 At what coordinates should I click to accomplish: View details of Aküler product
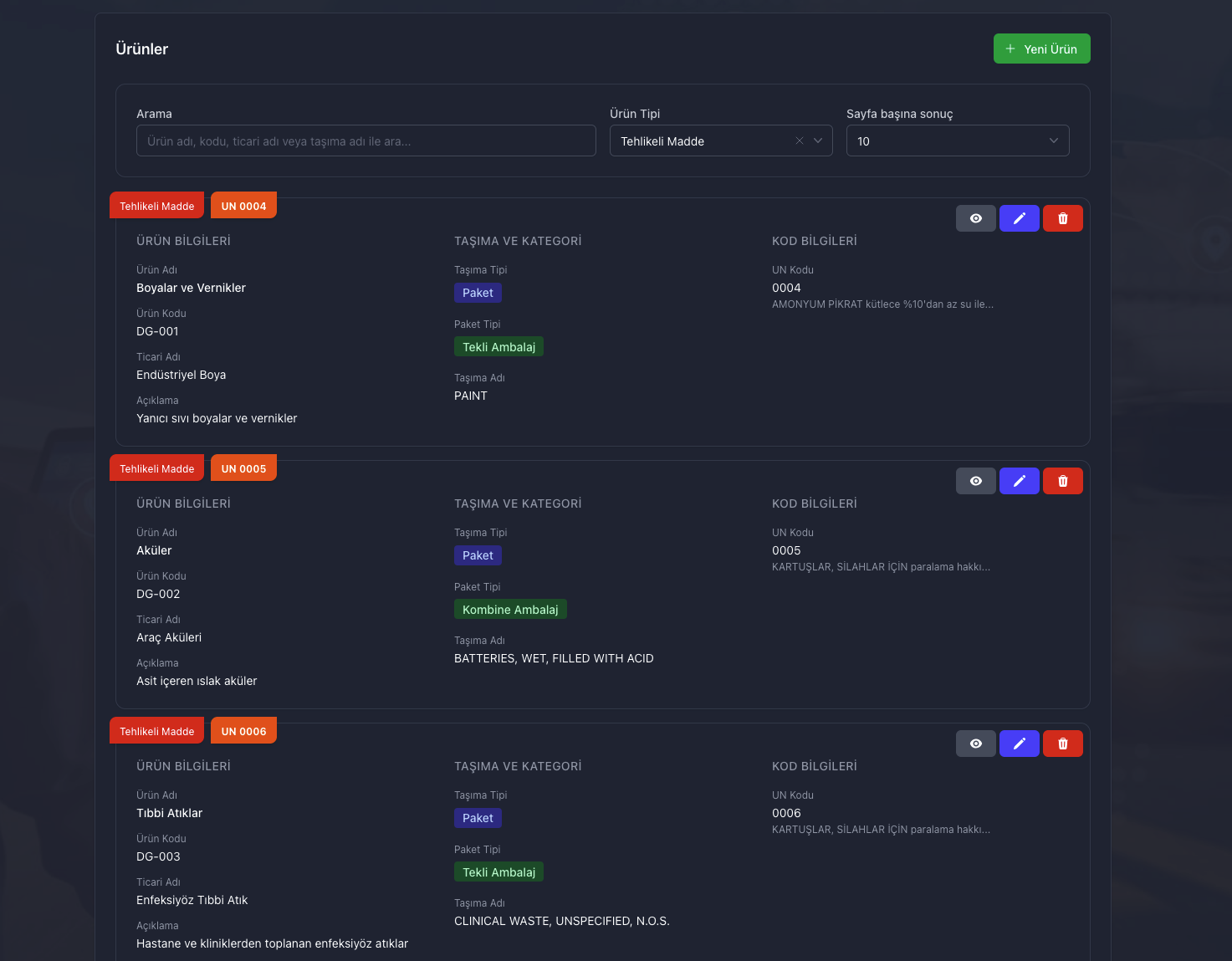975,481
